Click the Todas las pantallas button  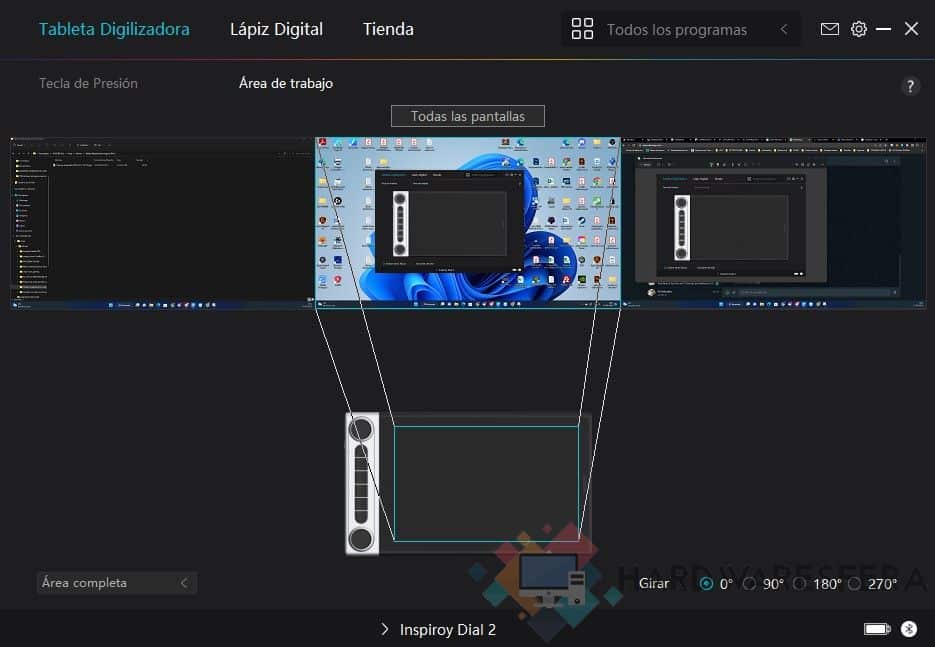coord(467,116)
